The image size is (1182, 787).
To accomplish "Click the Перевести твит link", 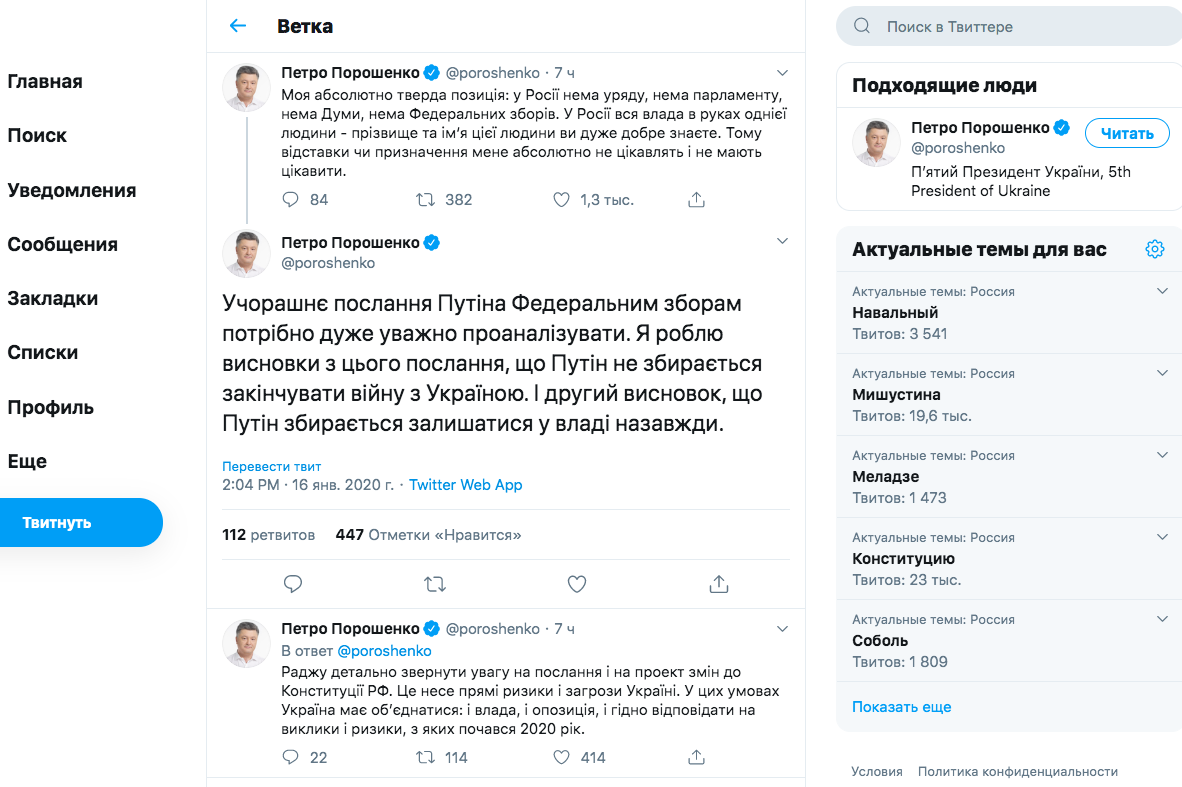I will coord(272,466).
